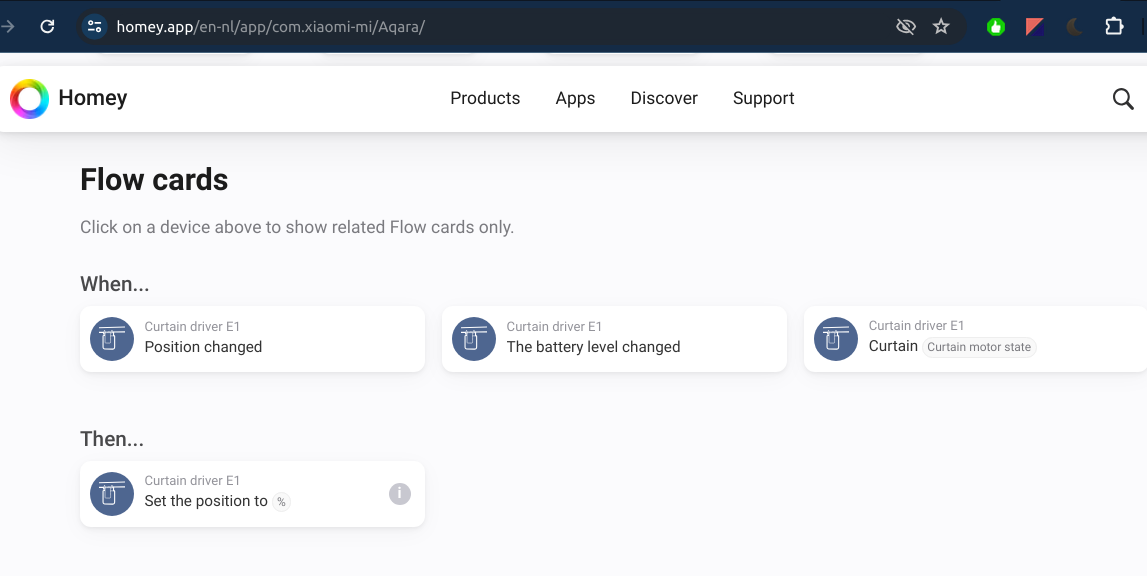
Task: Click the Position changed card's curtain icon
Action: (x=112, y=339)
